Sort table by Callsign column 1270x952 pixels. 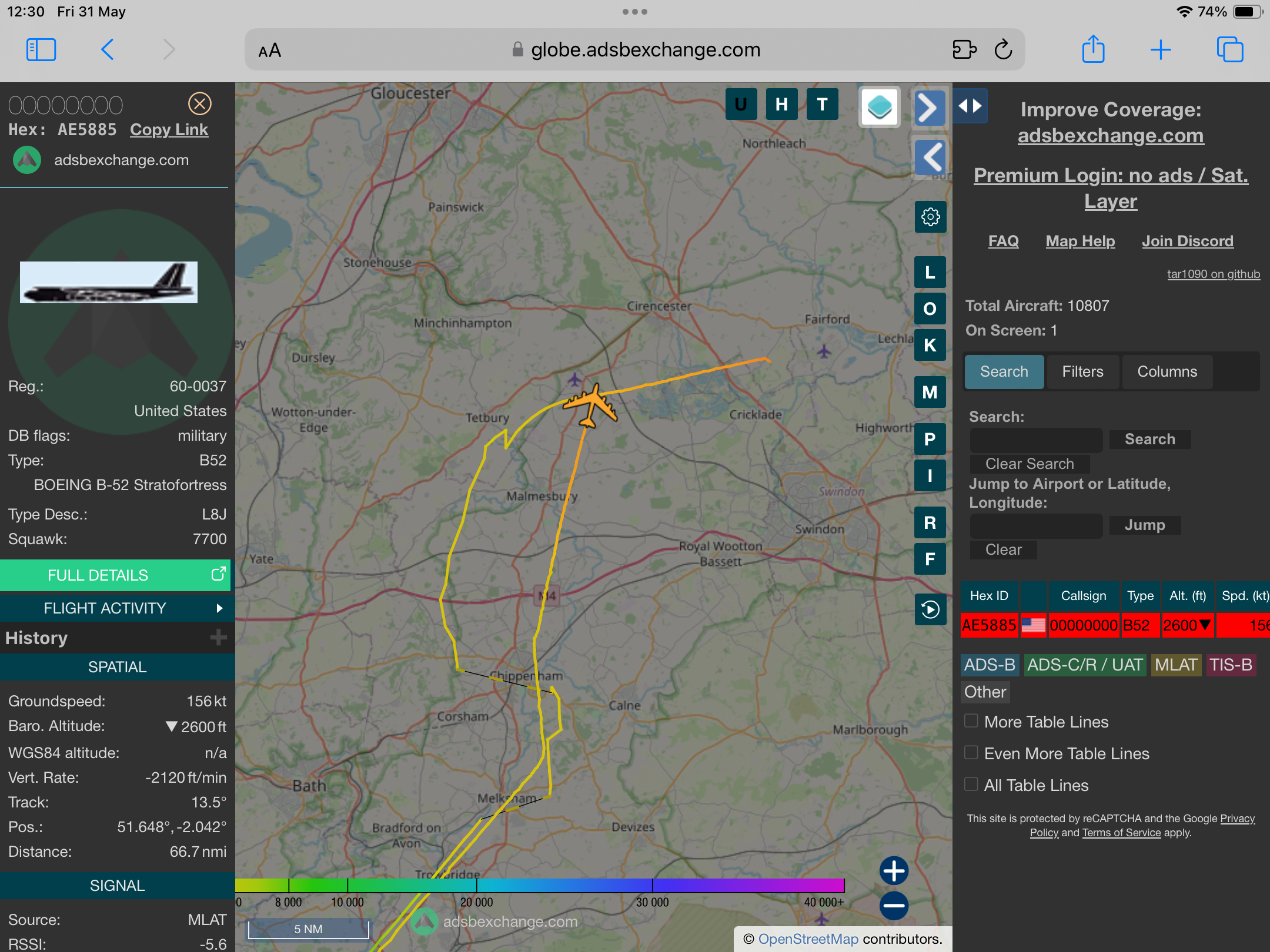coord(1084,596)
